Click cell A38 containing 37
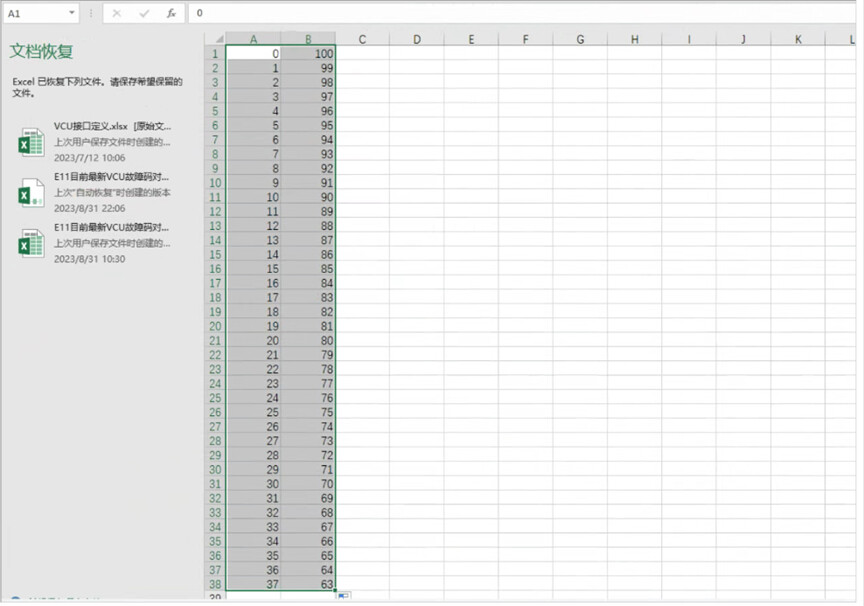 pos(253,584)
